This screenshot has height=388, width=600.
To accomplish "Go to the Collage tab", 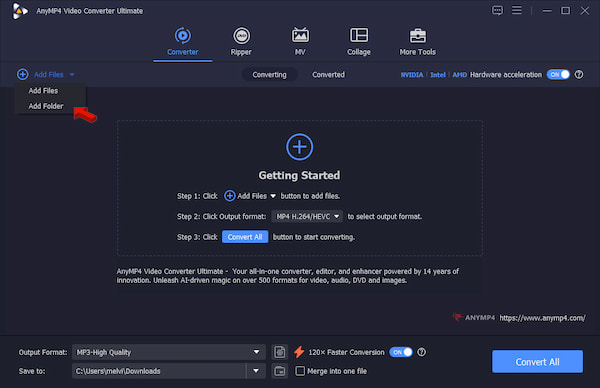I will pyautogui.click(x=359, y=41).
